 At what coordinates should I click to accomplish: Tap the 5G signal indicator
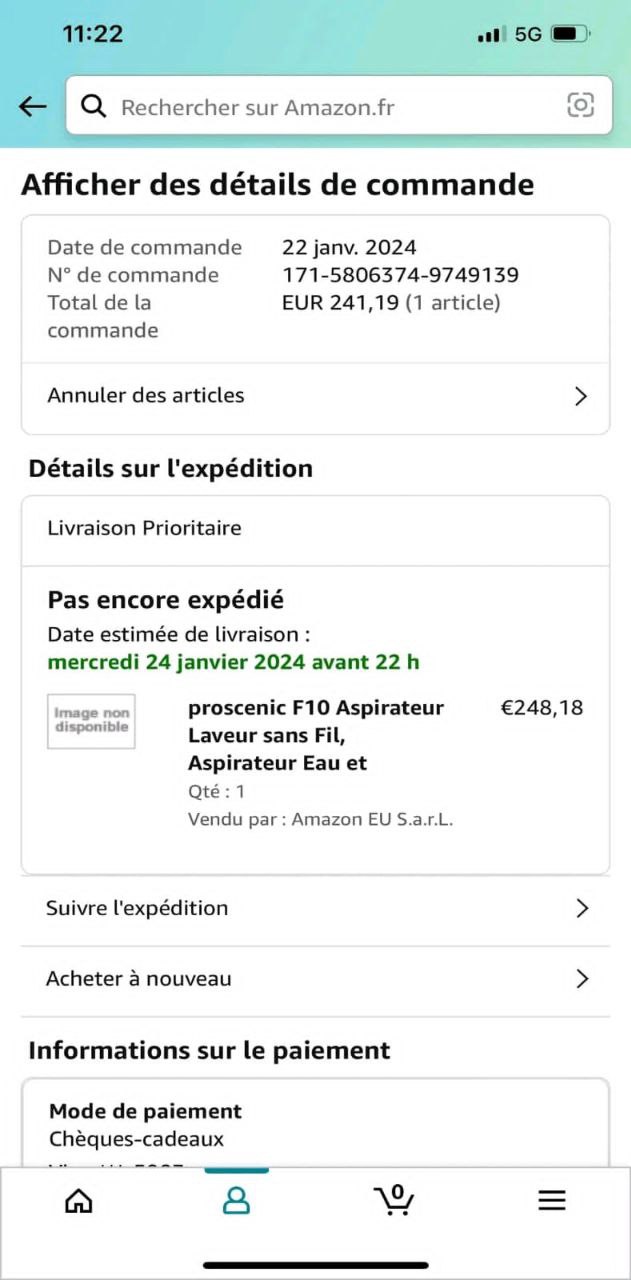(528, 34)
